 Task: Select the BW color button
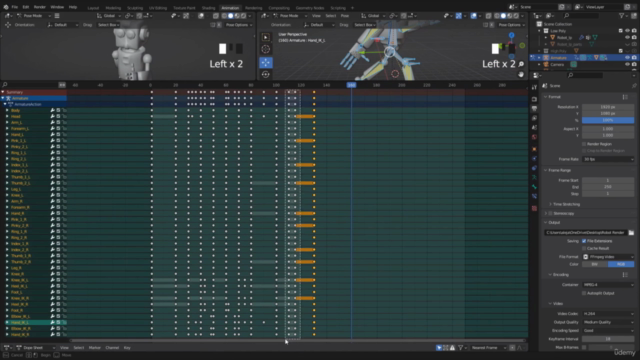595,264
